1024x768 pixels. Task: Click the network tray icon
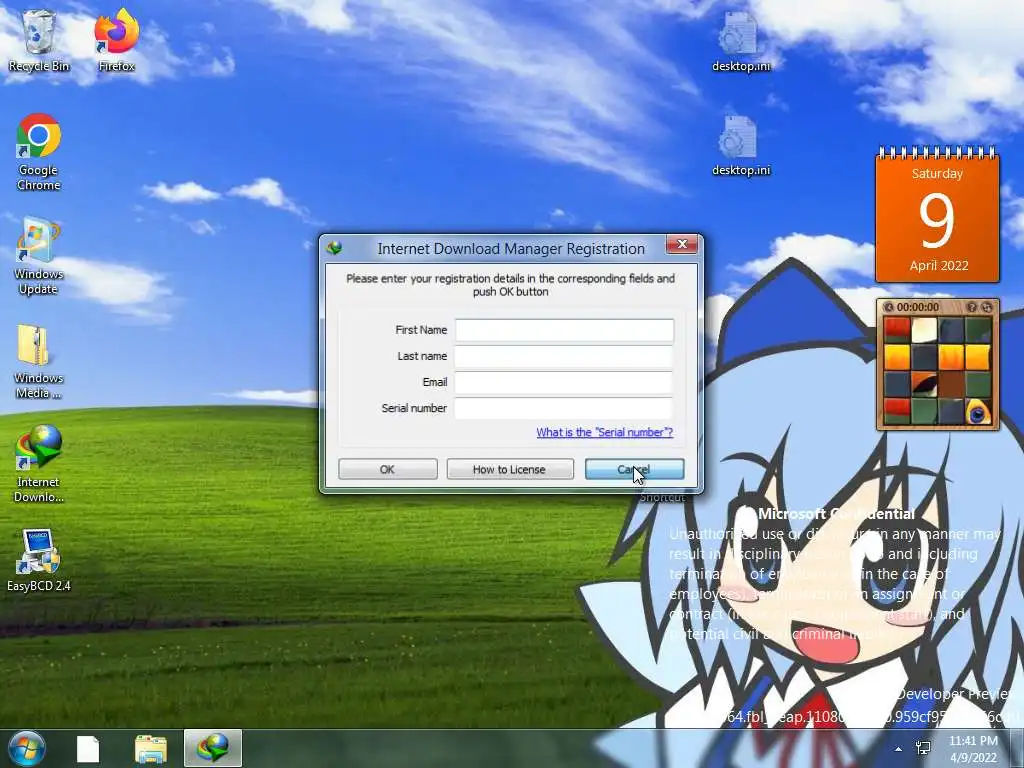pos(923,748)
